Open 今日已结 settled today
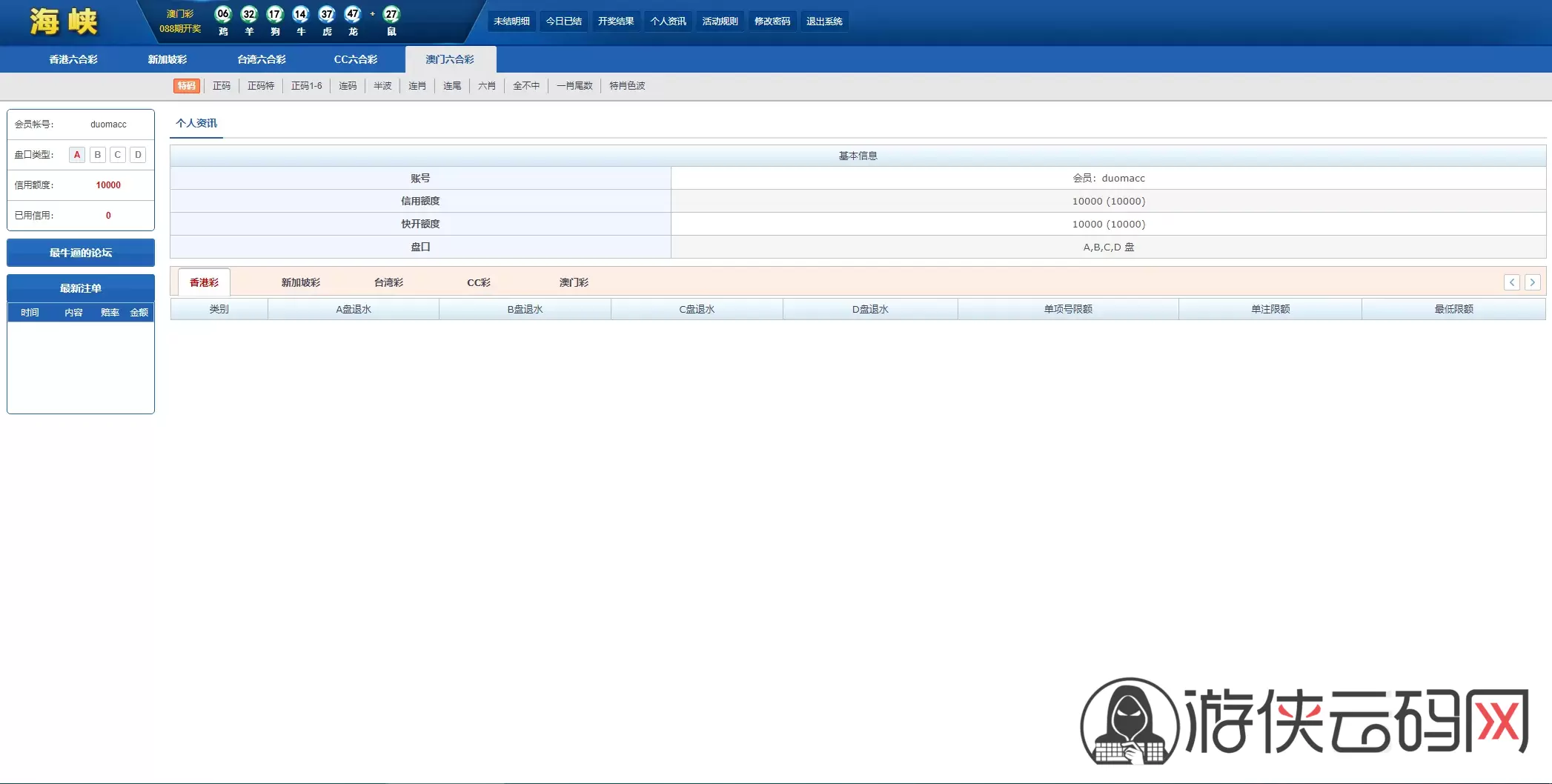The image size is (1552, 784). point(564,21)
